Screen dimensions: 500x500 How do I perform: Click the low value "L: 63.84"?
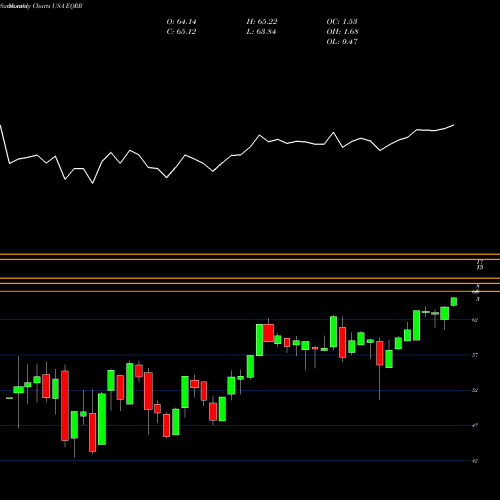261,32
